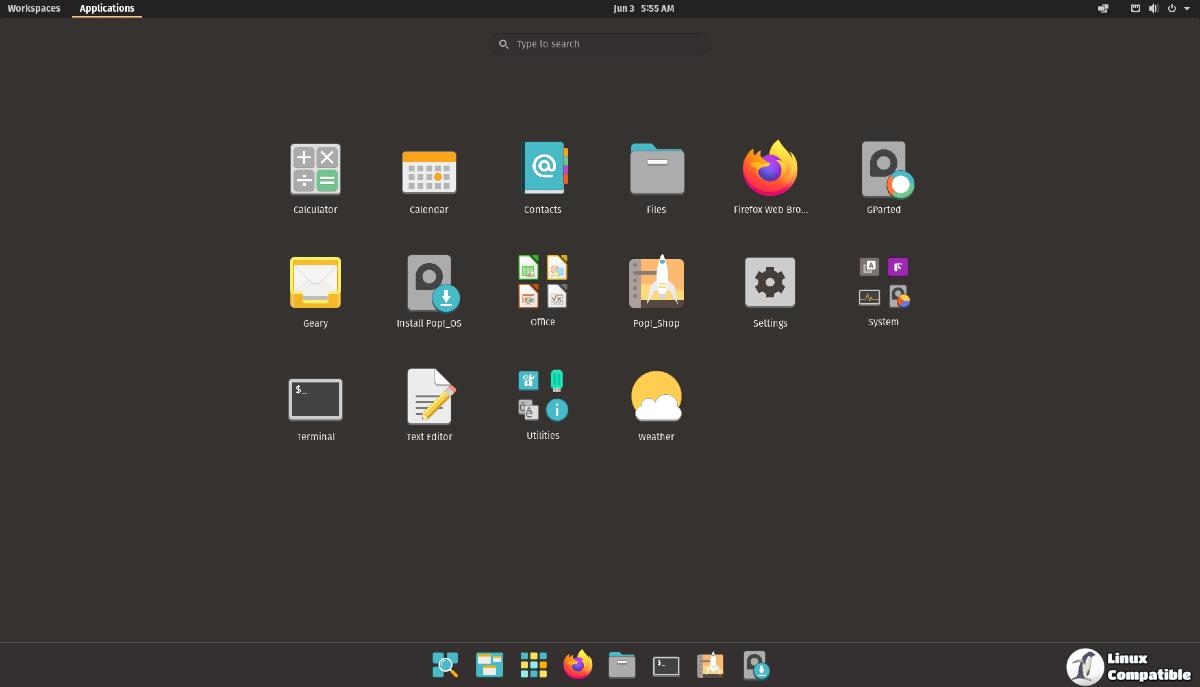Click the date and time clock
1200x687 pixels.
point(643,8)
